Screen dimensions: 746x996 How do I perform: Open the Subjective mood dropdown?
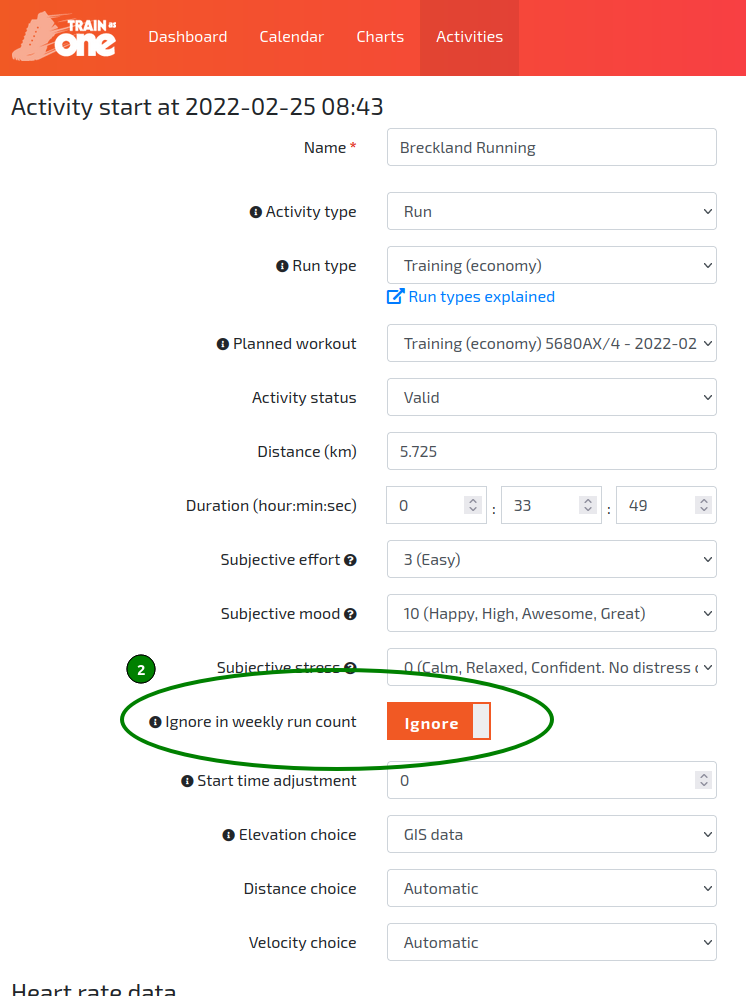(551, 614)
